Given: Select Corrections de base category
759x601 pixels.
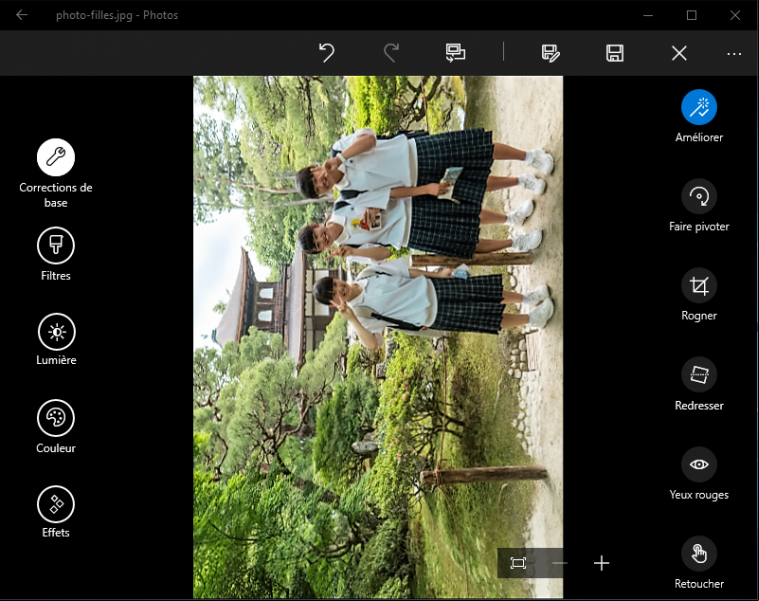Looking at the screenshot, I should (x=56, y=157).
